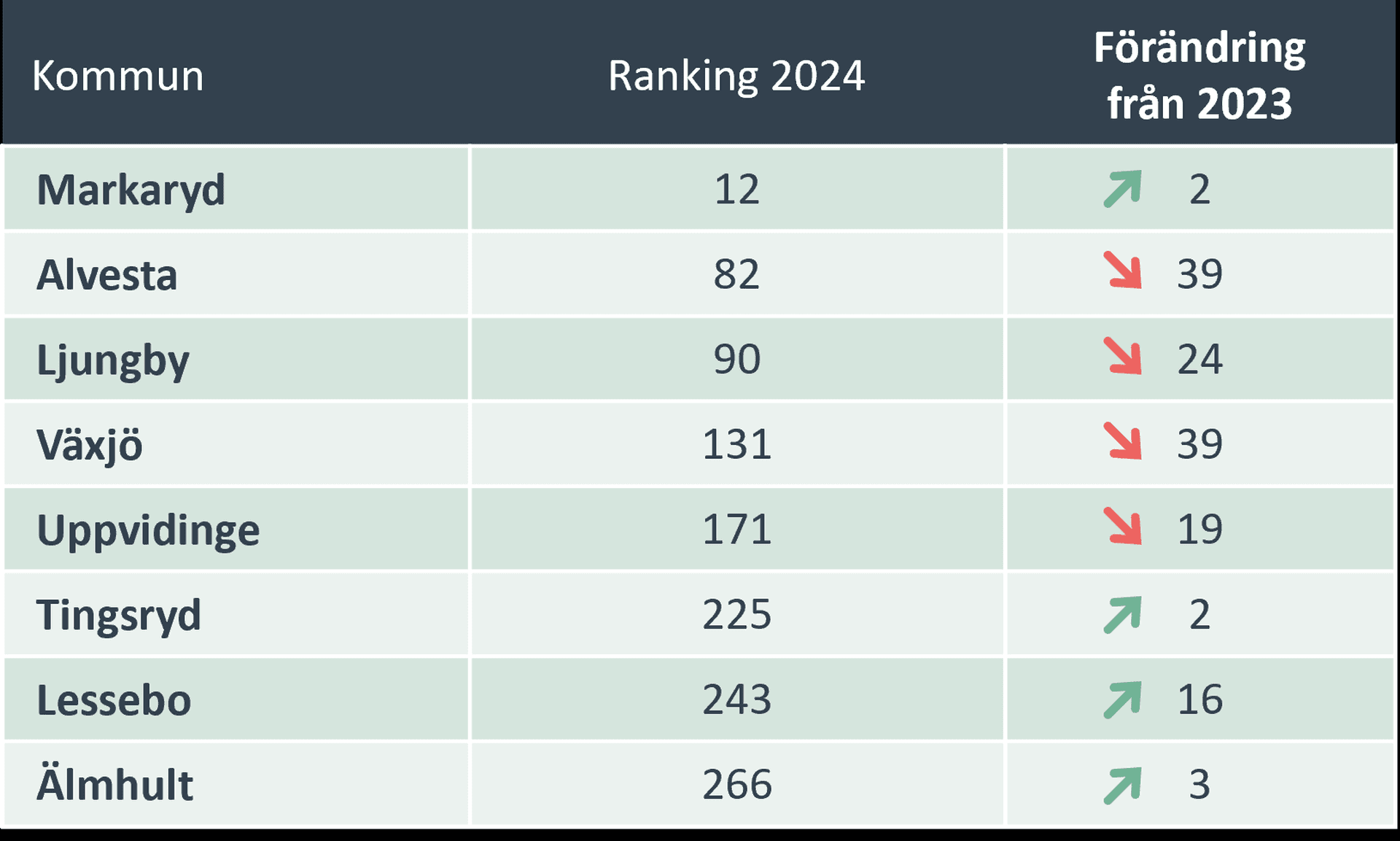Select the Älmhult row label

pos(115,784)
